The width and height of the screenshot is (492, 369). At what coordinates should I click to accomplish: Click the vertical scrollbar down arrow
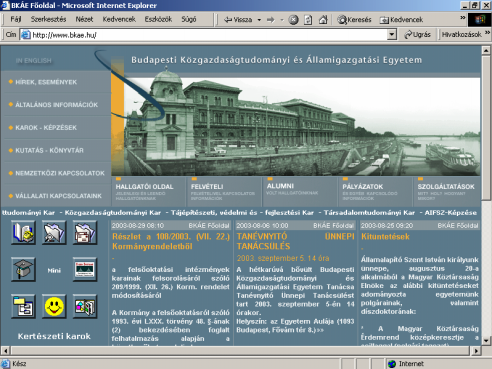click(x=486, y=341)
